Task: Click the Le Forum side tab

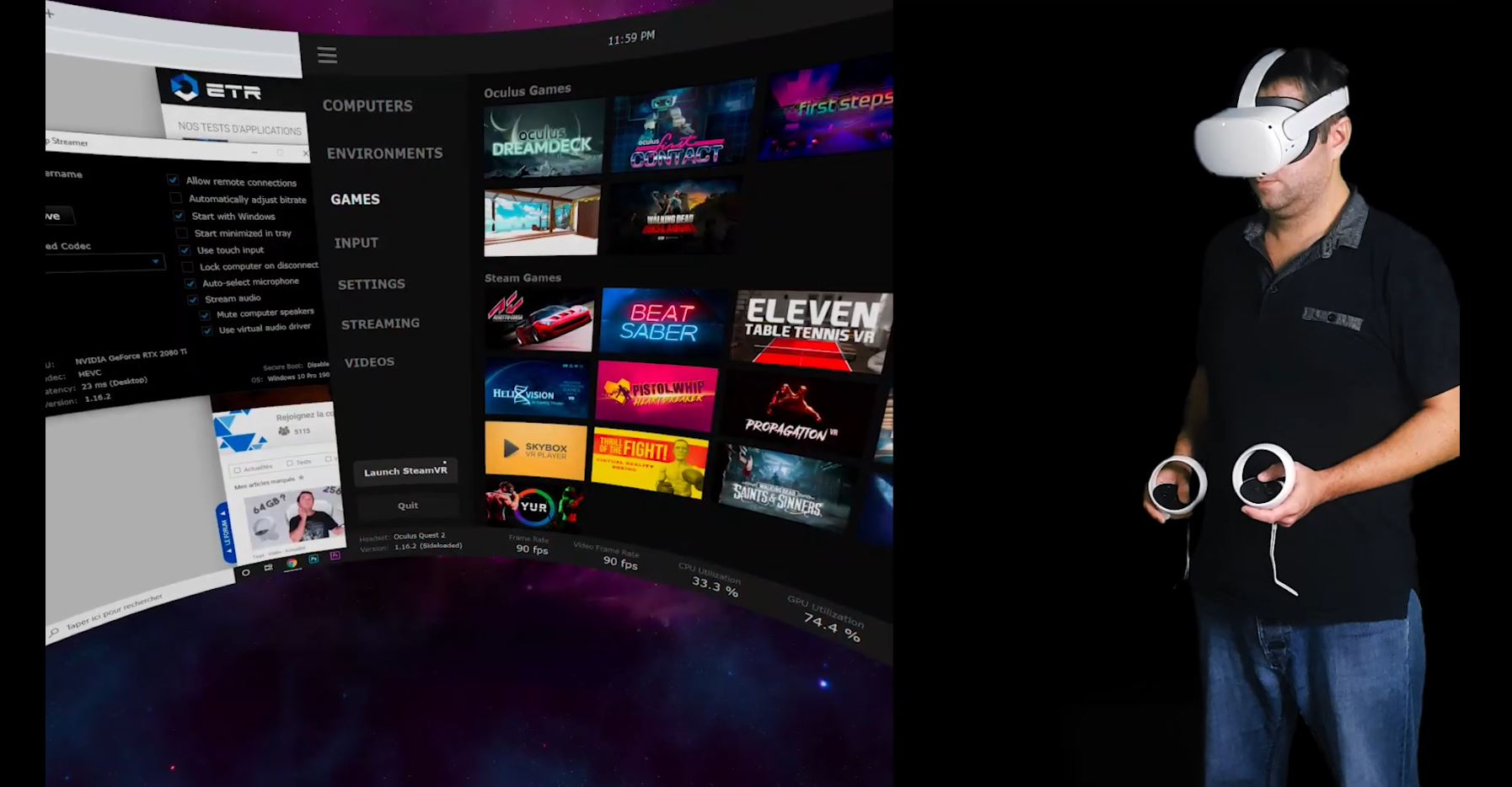Action: [x=224, y=533]
